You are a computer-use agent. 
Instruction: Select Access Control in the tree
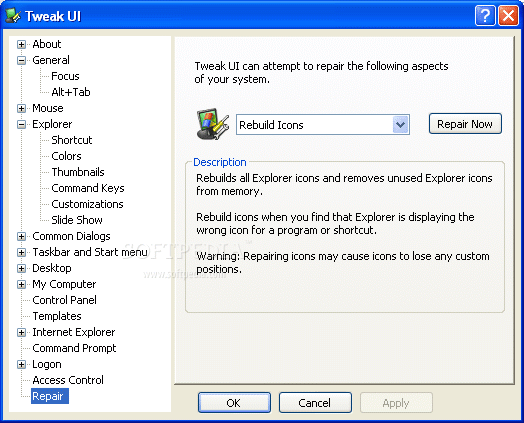point(68,380)
